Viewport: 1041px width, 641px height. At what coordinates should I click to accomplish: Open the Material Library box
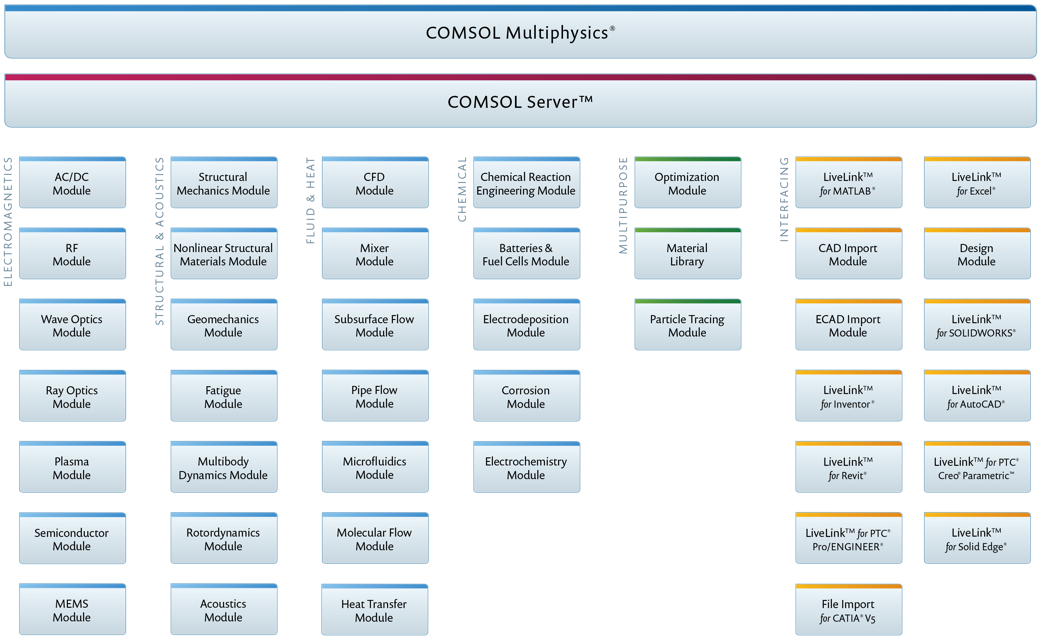coord(688,253)
